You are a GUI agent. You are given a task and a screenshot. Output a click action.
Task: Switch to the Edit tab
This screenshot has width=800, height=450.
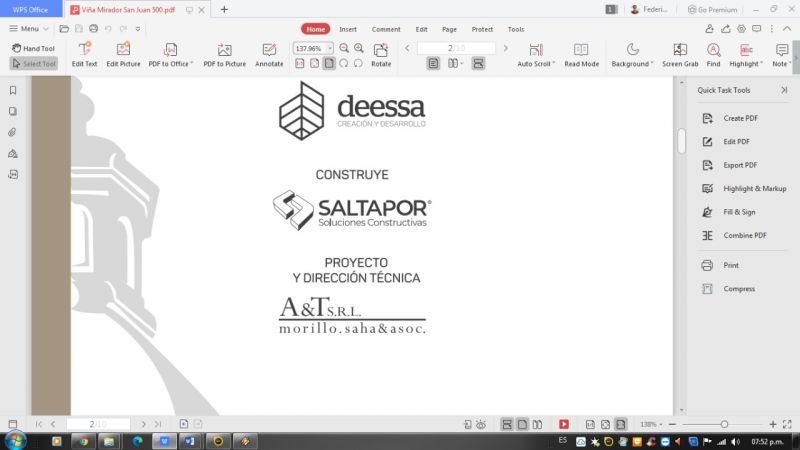[421, 30]
